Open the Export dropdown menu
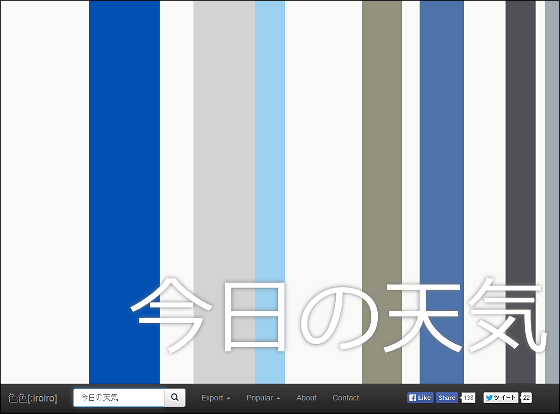Viewport: 560px width, 414px height. (216, 398)
